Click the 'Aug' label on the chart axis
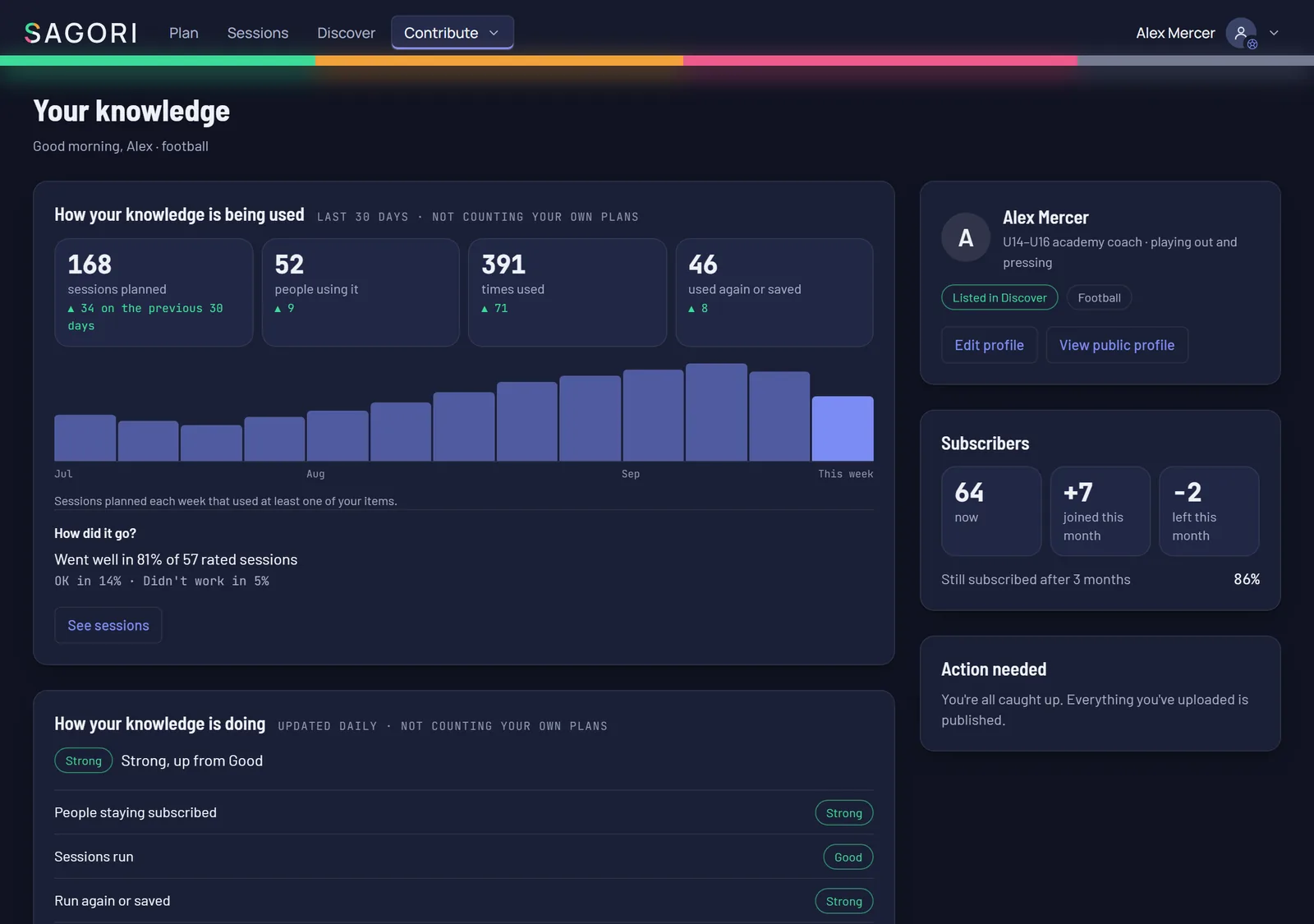The height and width of the screenshot is (924, 1314). point(315,474)
